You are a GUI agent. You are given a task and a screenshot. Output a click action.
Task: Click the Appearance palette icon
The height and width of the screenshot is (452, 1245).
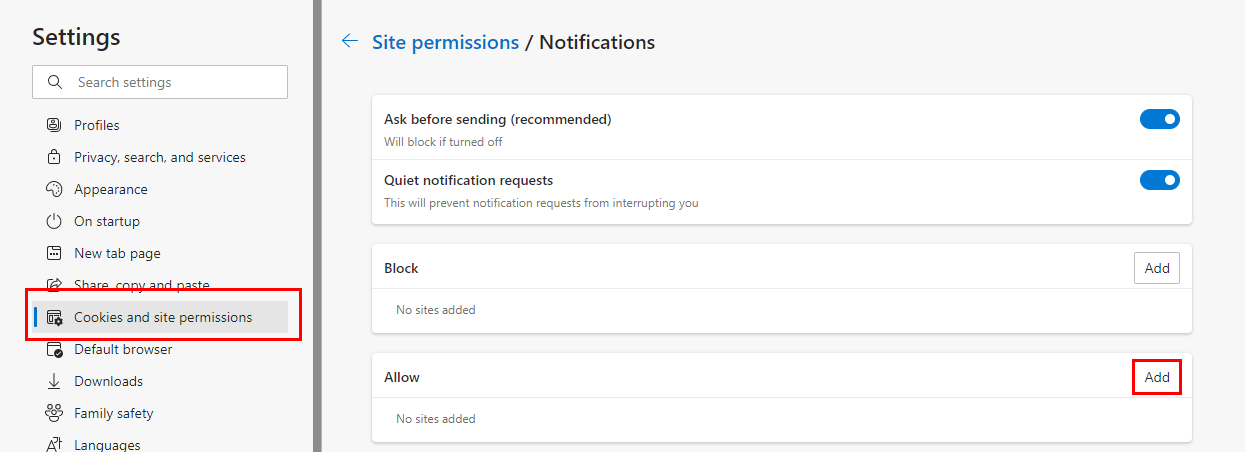[54, 189]
